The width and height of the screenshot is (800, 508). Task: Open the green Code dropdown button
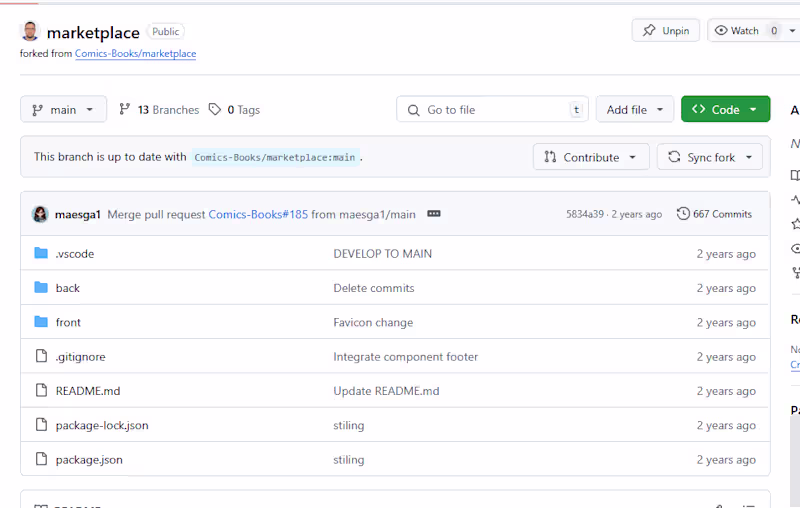click(725, 109)
